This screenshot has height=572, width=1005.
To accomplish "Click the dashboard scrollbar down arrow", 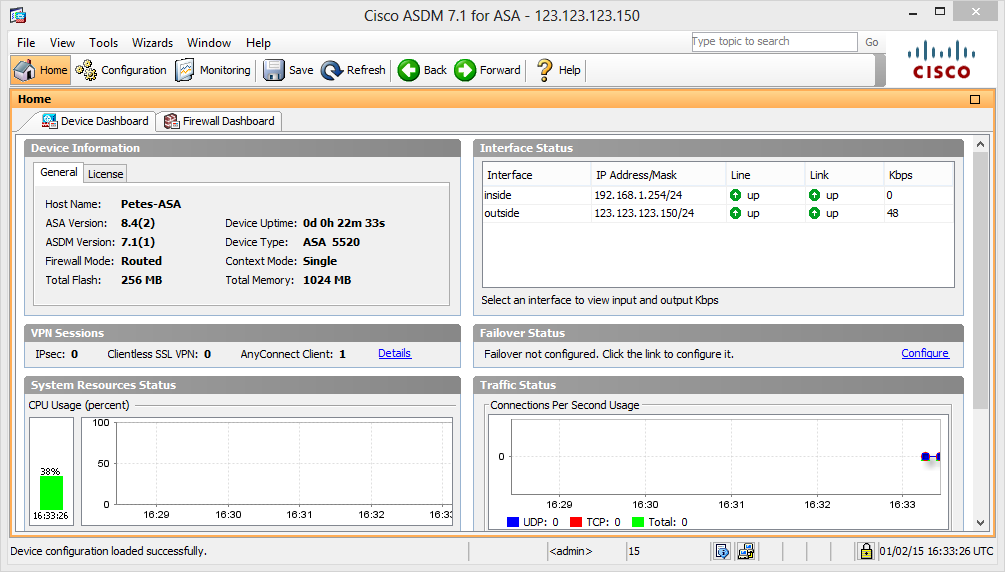I will (981, 523).
